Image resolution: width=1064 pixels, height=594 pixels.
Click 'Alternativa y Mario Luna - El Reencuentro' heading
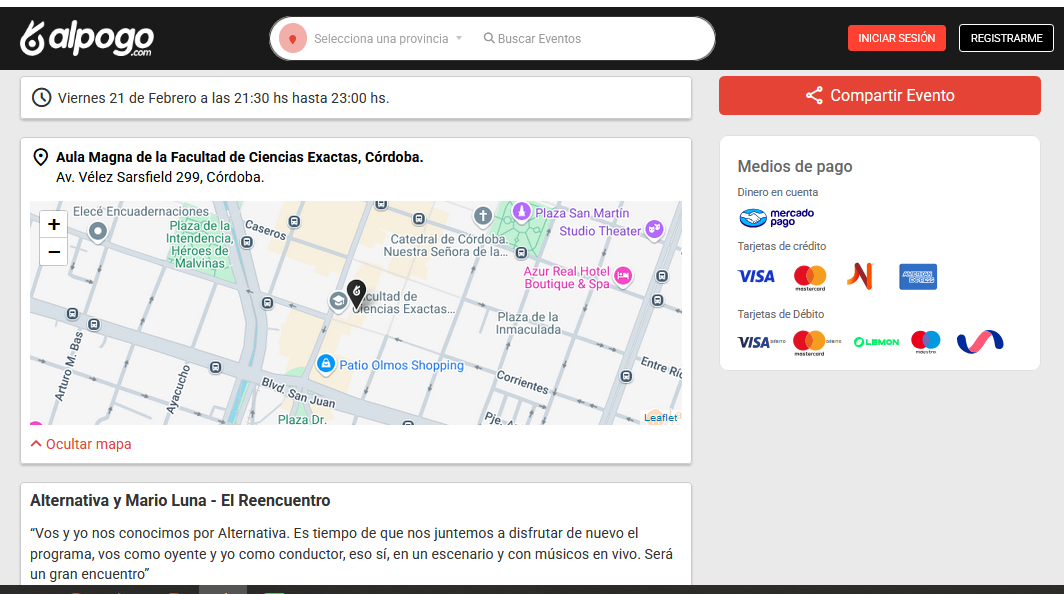[180, 500]
